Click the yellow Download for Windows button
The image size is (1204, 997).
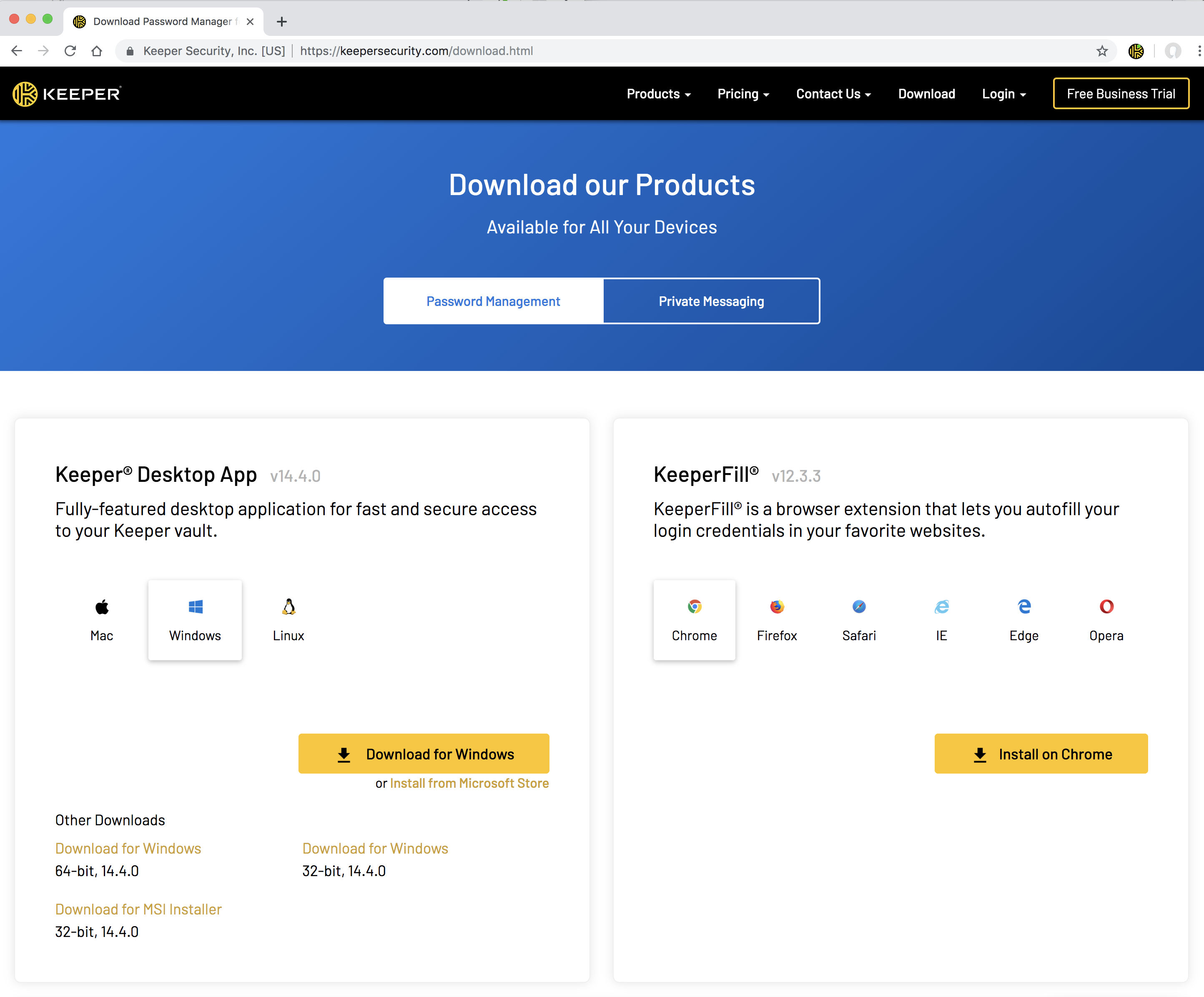424,753
